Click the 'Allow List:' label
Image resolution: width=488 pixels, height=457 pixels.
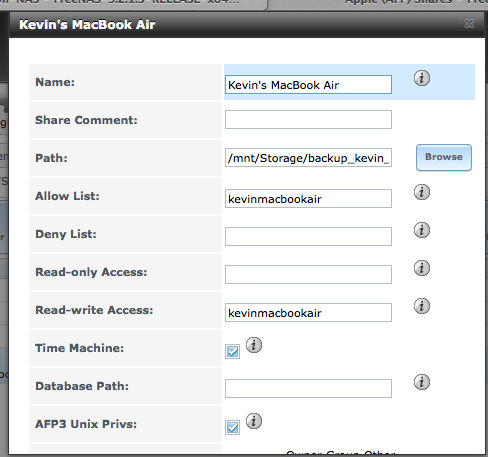pos(67,196)
